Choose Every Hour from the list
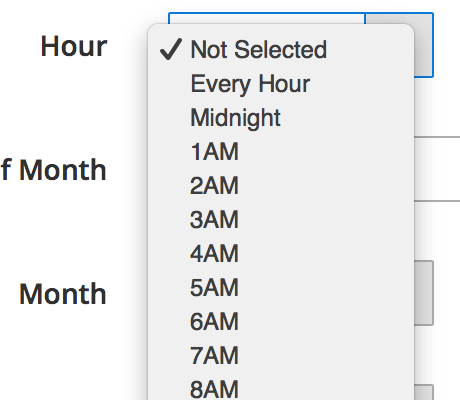The width and height of the screenshot is (460, 400). [281, 84]
